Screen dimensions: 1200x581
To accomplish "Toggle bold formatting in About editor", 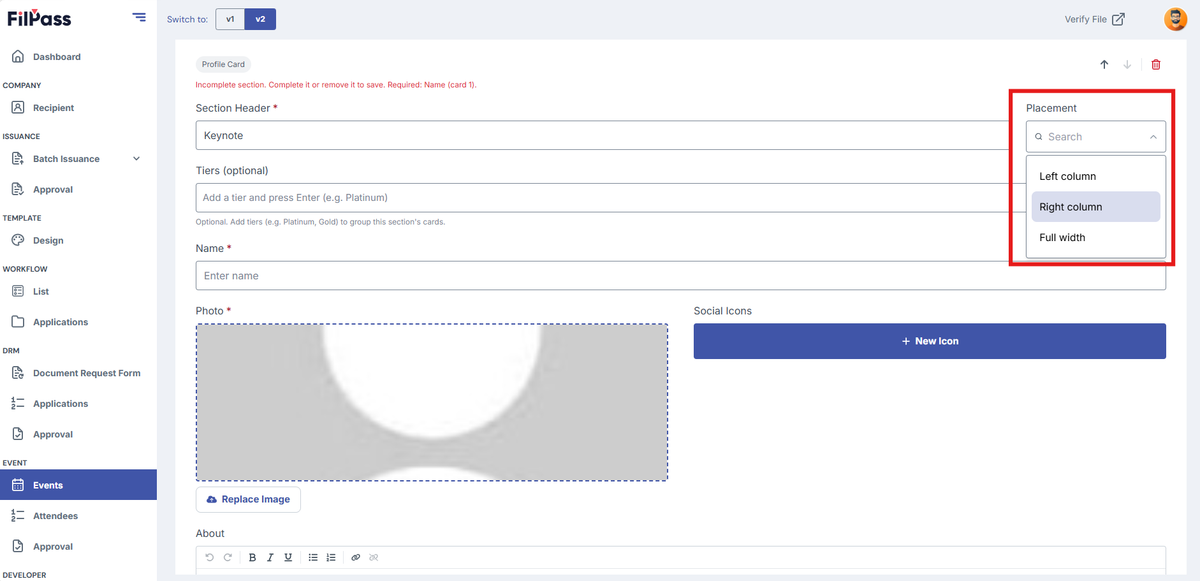I will [x=253, y=557].
